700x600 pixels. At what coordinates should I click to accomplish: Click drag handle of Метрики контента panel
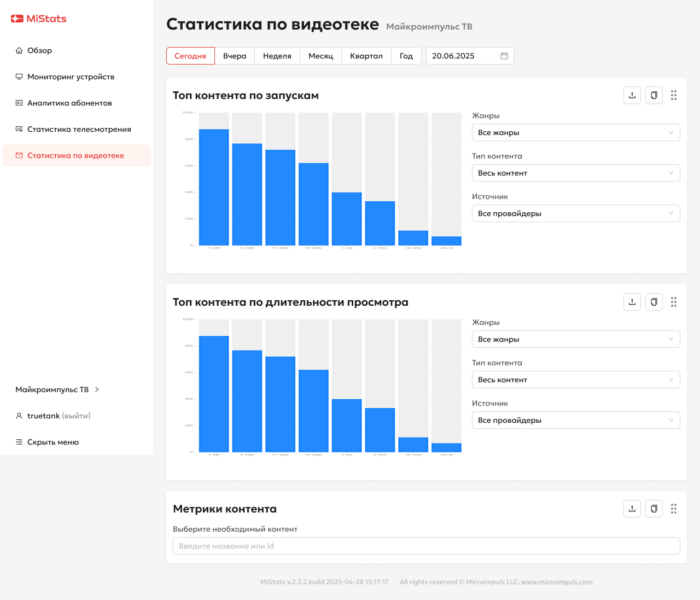[x=674, y=508]
